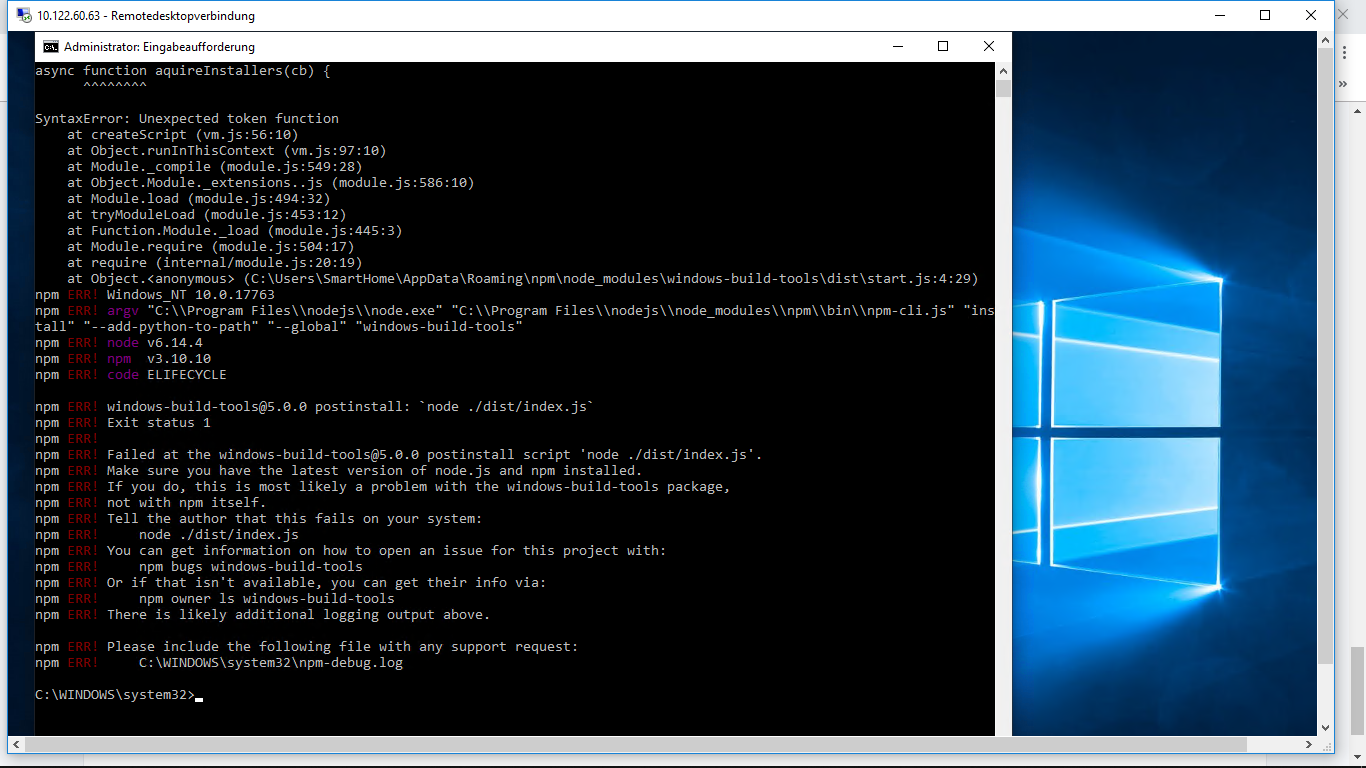Screen dimensions: 1366x768
Task: Click 'at Module.load (module.js:494:32)' line
Action: point(199,199)
